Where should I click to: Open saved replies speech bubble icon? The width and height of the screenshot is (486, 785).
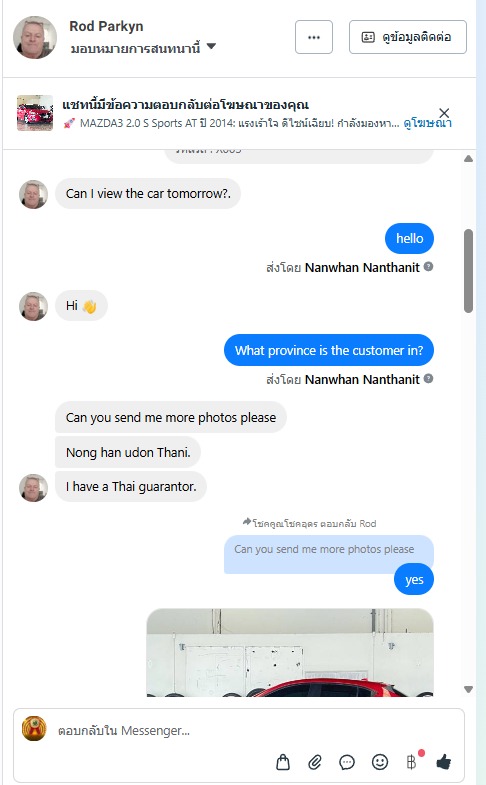pos(347,762)
